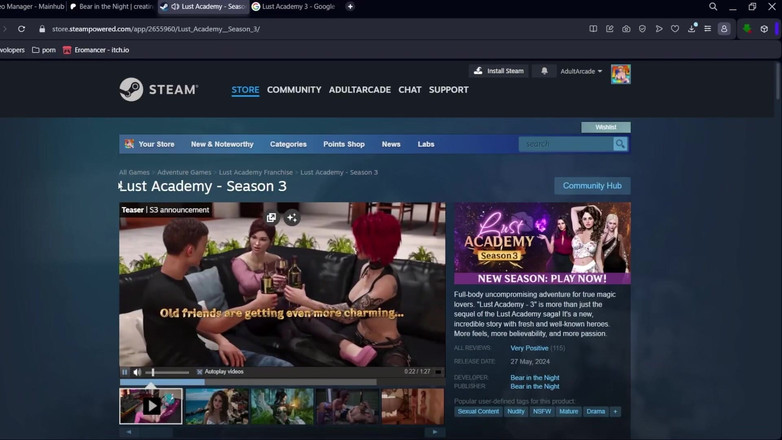Open Steam notifications bell
Viewport: 782px width, 440px height.
coord(544,71)
